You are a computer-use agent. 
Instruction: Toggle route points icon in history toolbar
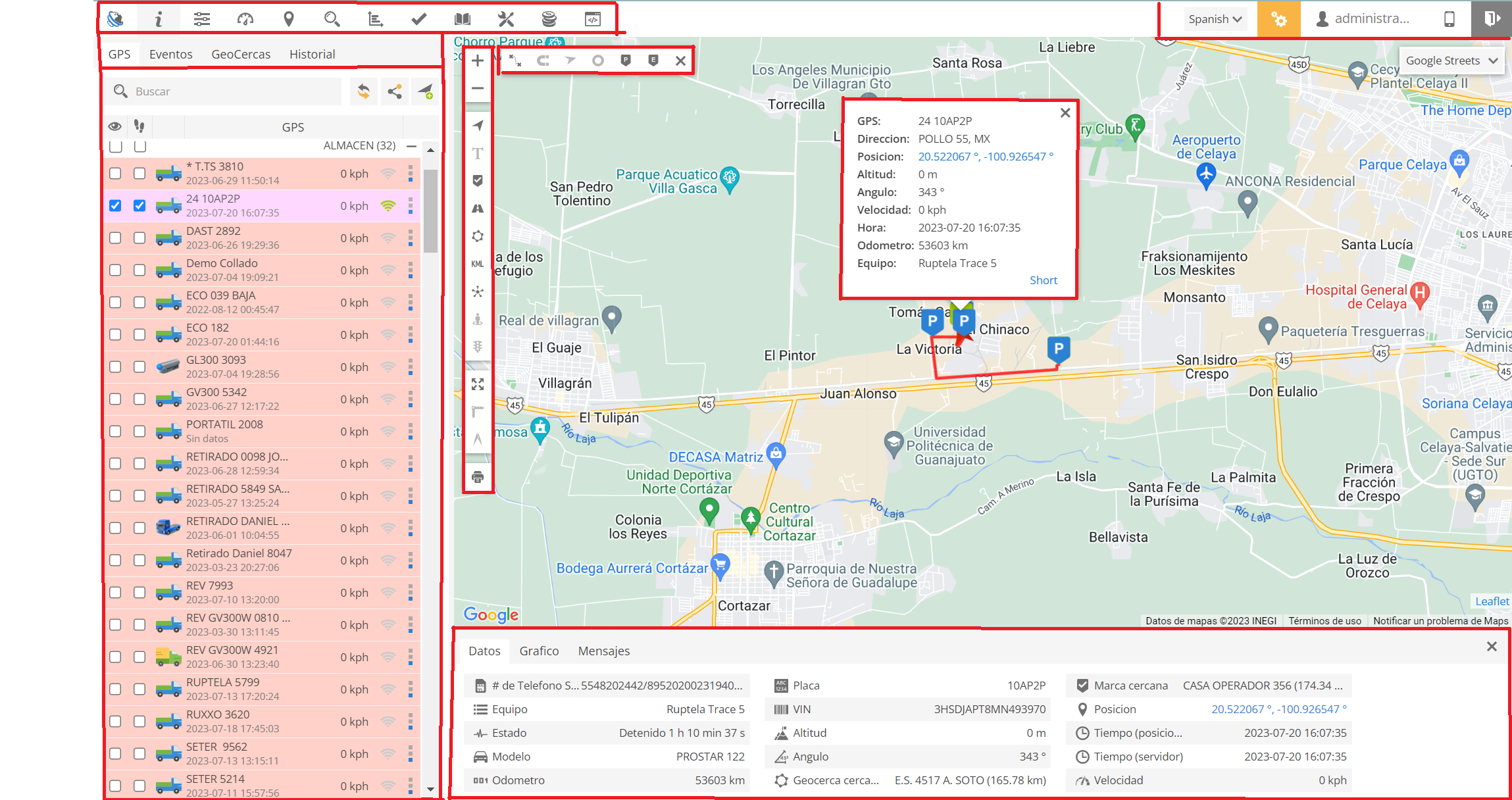[515, 61]
